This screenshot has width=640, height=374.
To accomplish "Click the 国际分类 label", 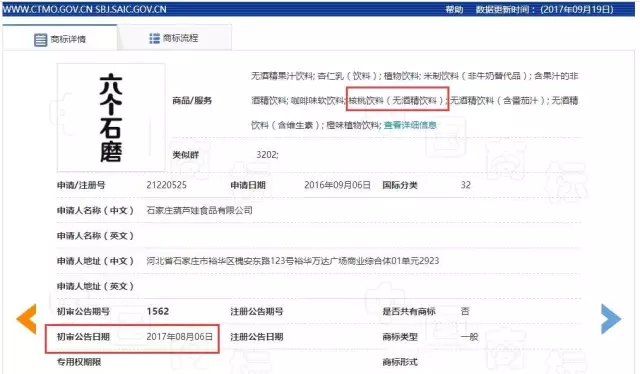I will [x=400, y=185].
